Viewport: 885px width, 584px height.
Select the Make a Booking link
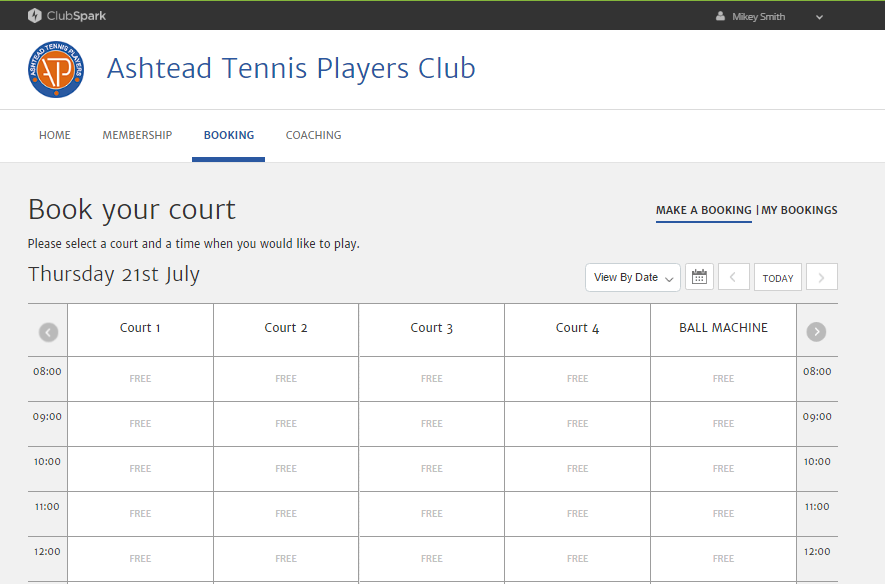[703, 210]
